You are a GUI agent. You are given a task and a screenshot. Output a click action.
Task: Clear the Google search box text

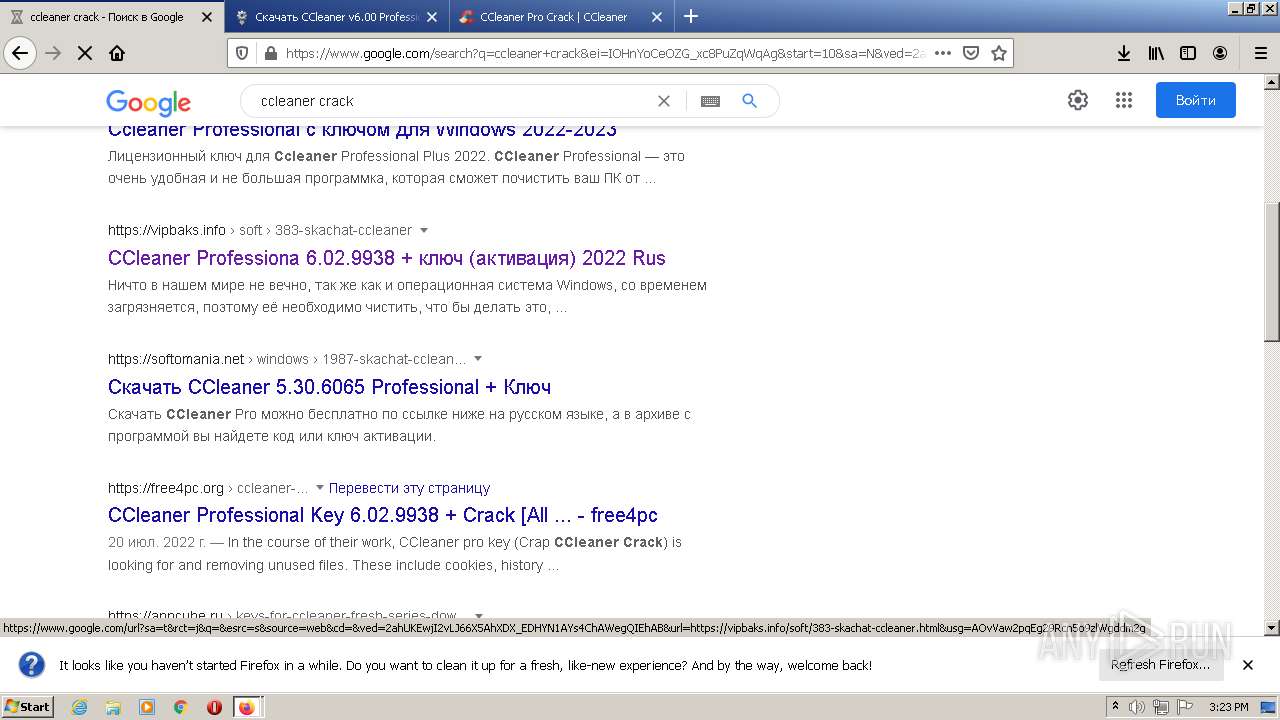coord(663,101)
